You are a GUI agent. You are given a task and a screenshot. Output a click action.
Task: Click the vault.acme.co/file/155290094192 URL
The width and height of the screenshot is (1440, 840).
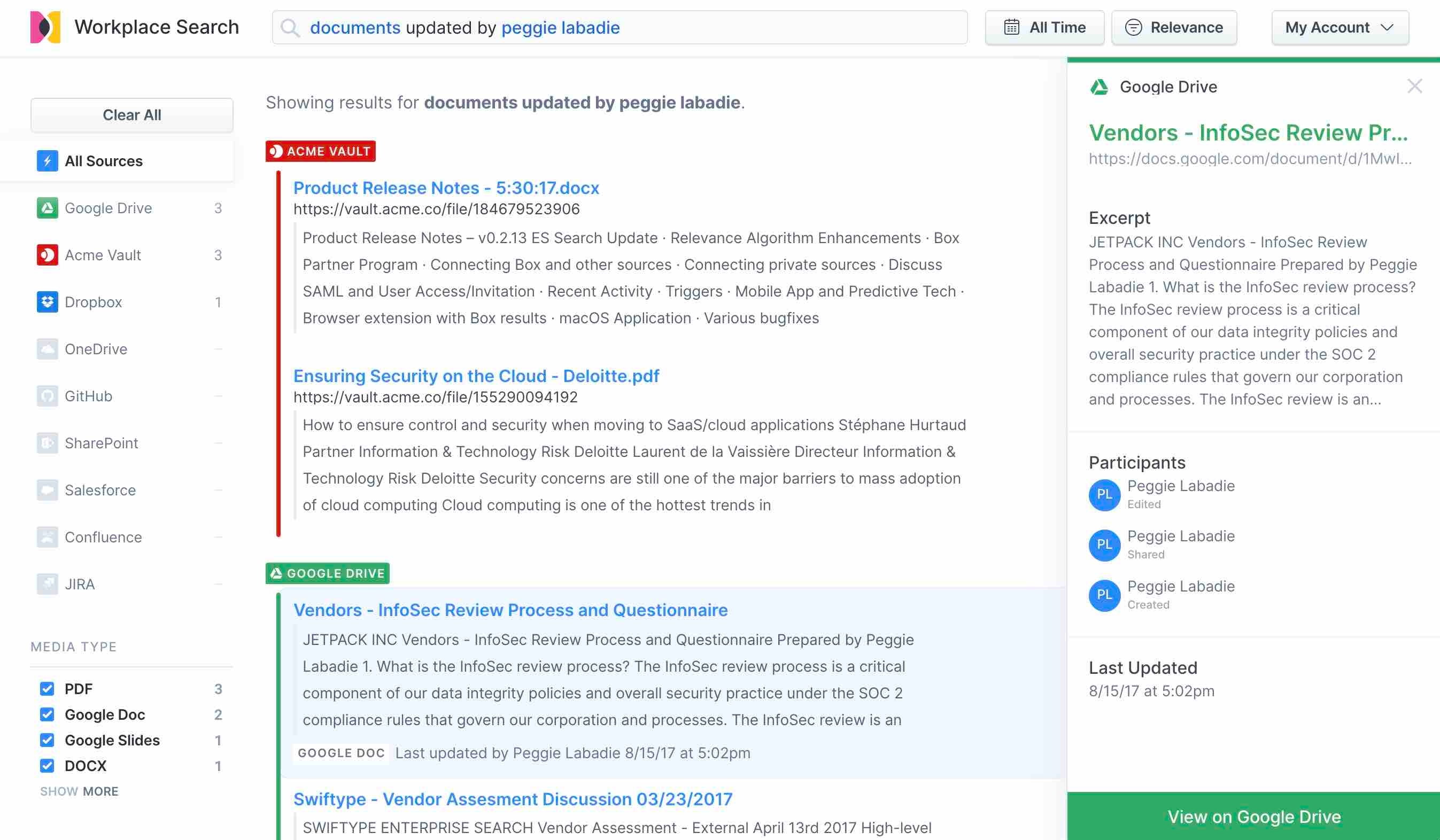pos(436,397)
